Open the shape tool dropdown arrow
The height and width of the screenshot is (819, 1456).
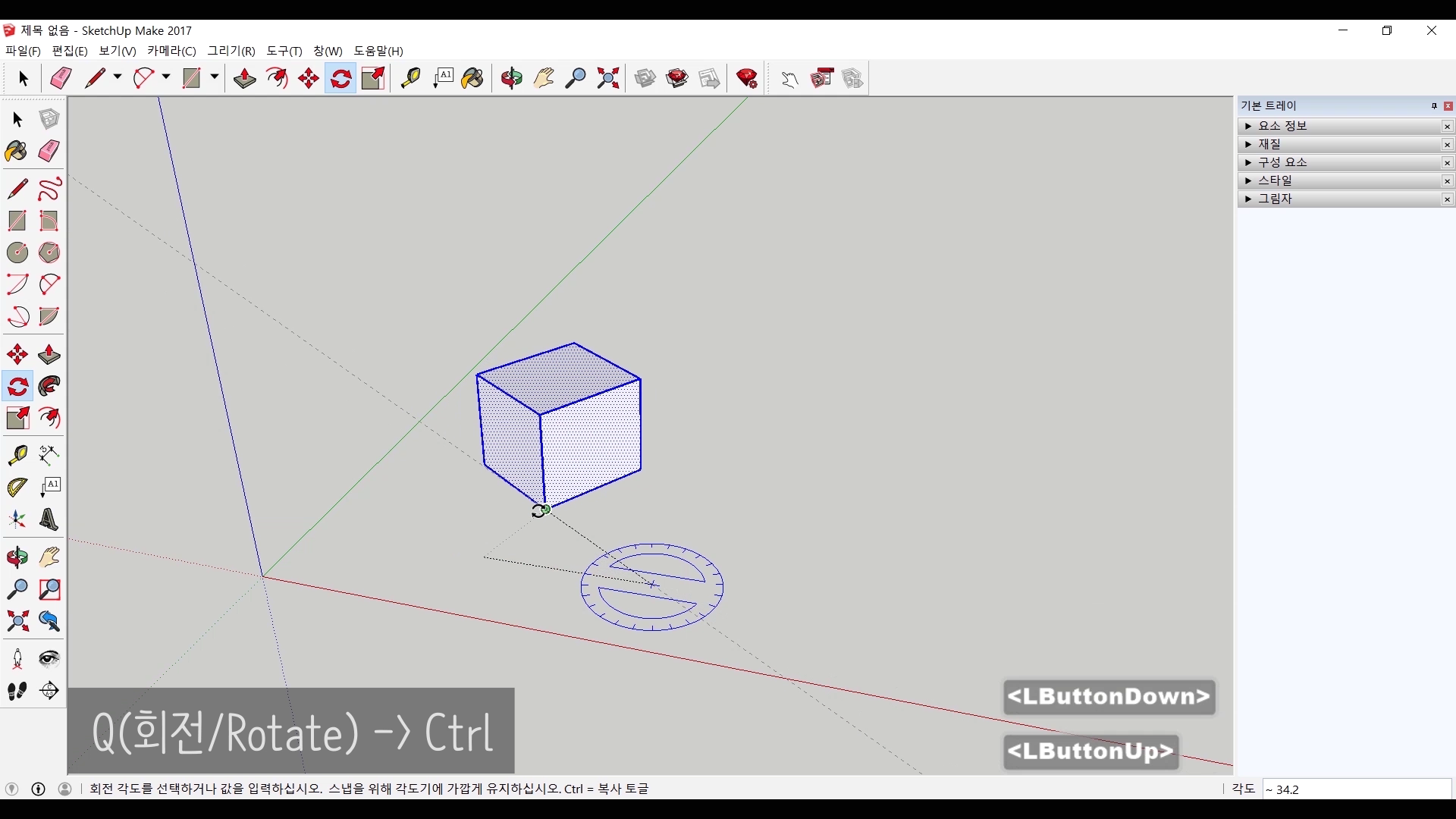click(215, 77)
